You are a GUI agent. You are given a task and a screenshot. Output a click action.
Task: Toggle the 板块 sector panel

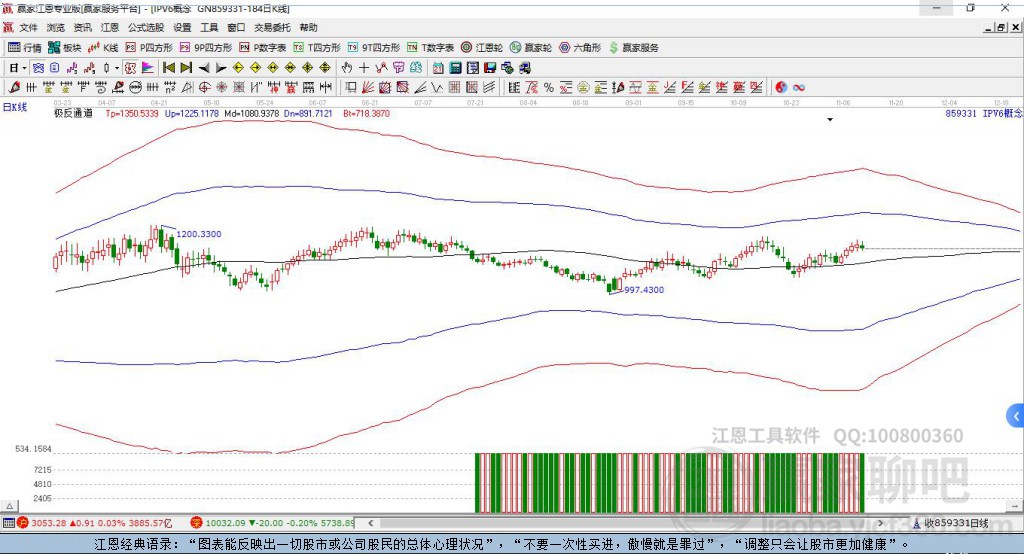[x=65, y=48]
